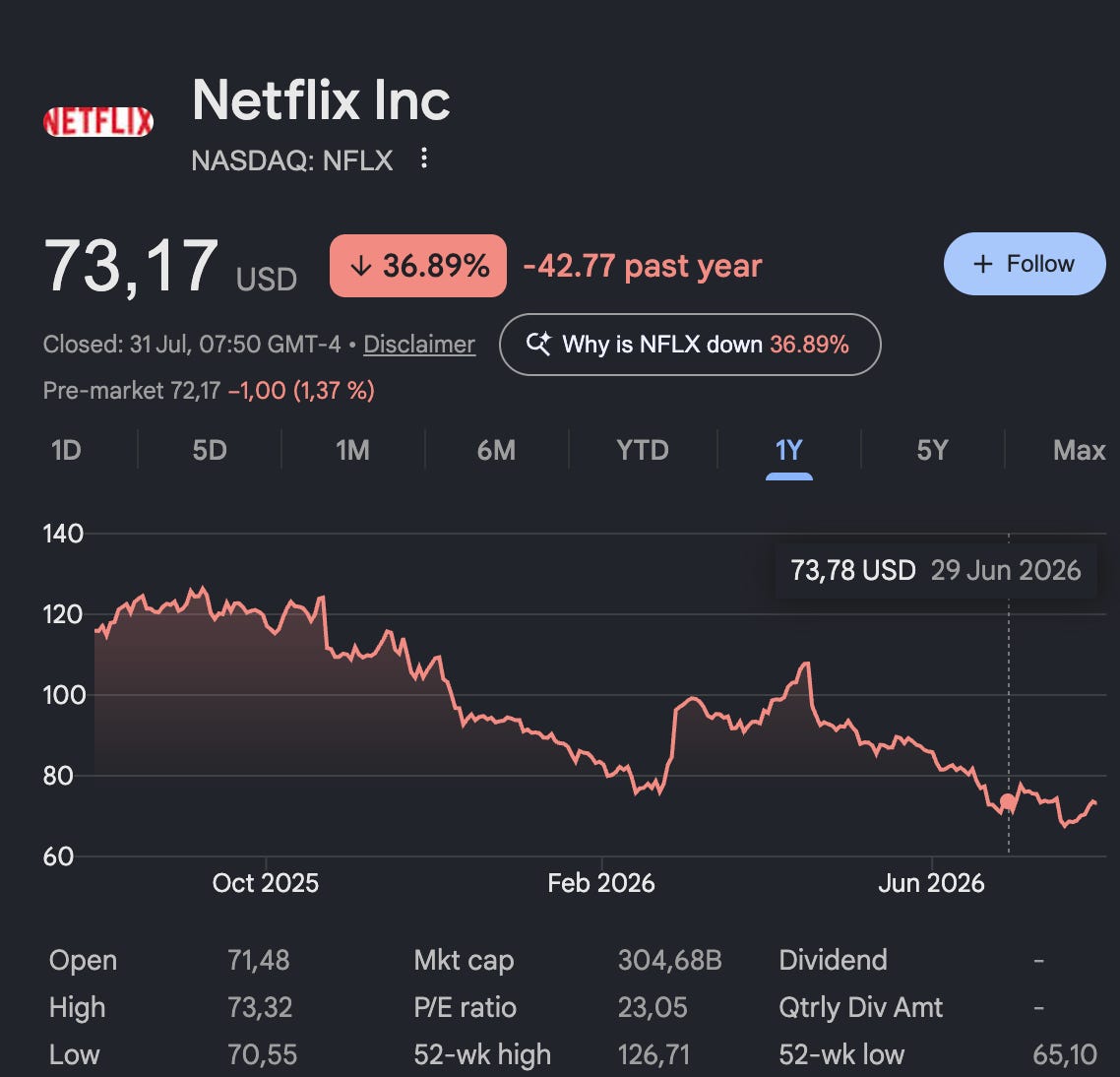
Task: Click the P/E ratio value 23,05
Action: tap(653, 1008)
